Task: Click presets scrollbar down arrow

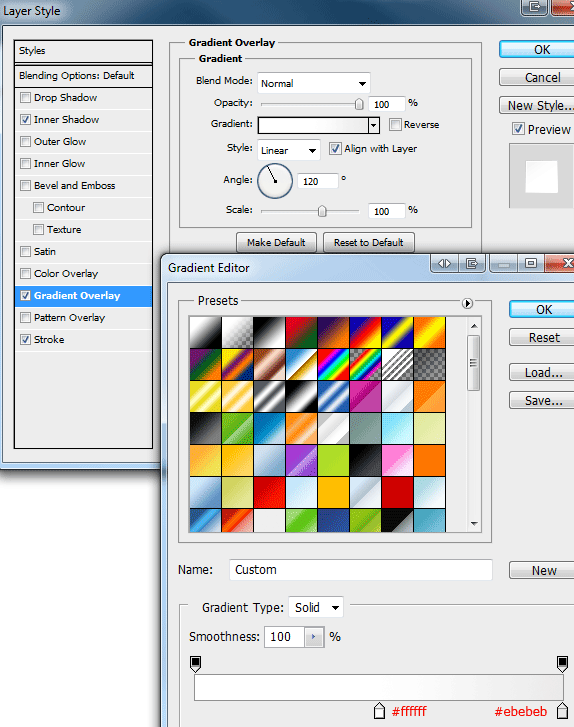Action: pos(474,523)
